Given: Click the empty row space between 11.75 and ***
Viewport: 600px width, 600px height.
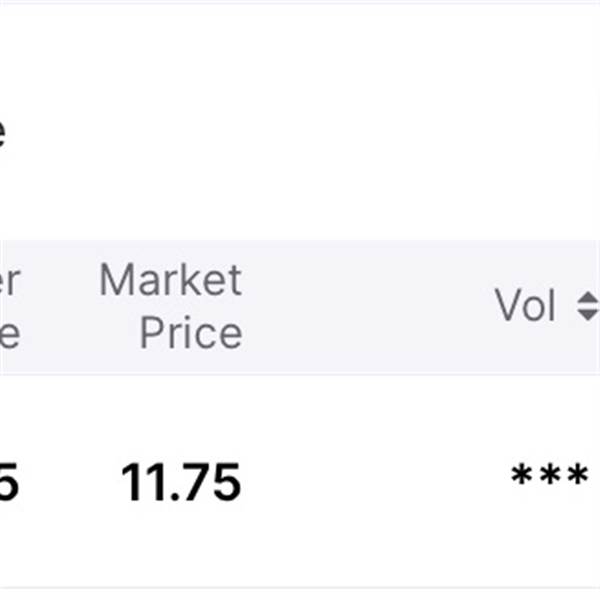Looking at the screenshot, I should tap(375, 481).
